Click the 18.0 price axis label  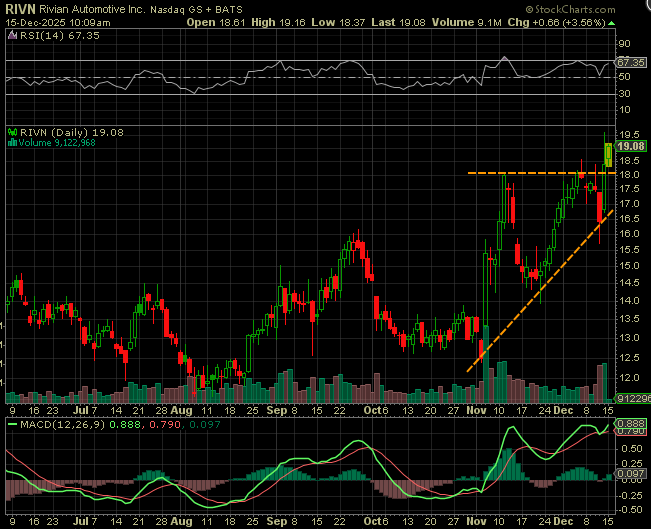[629, 175]
